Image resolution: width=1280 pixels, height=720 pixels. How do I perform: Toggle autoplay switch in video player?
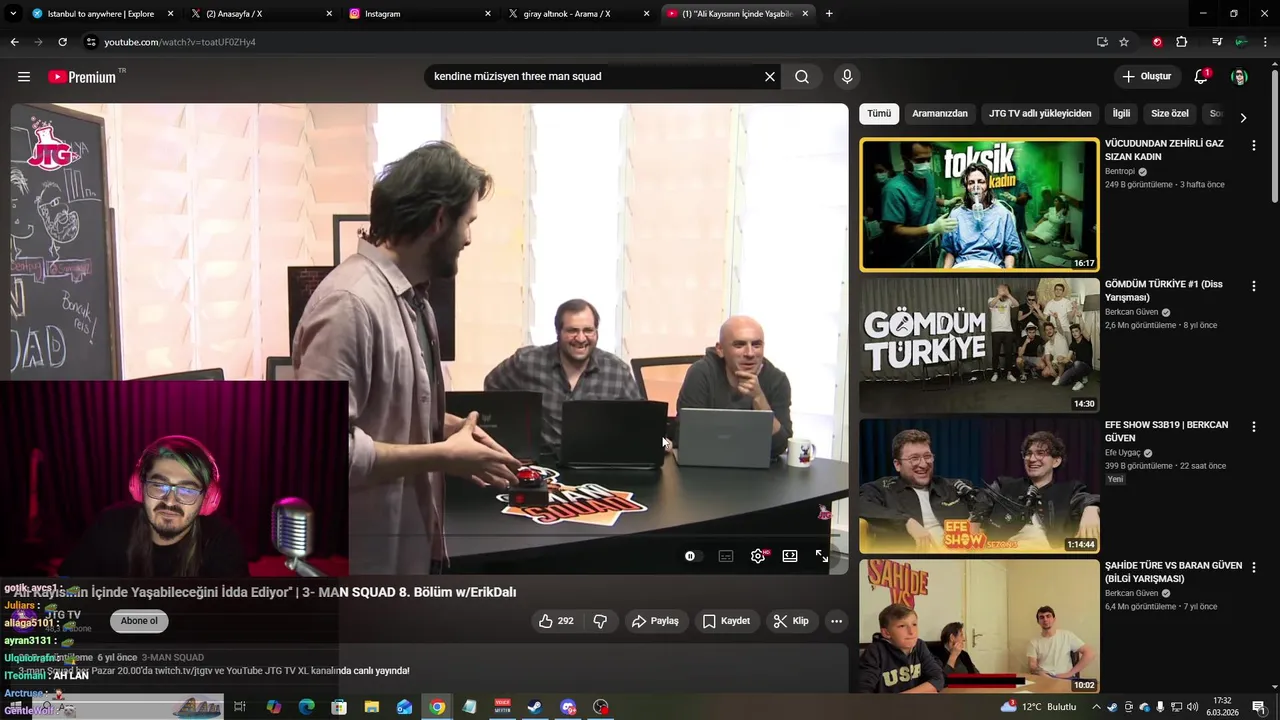pos(693,556)
